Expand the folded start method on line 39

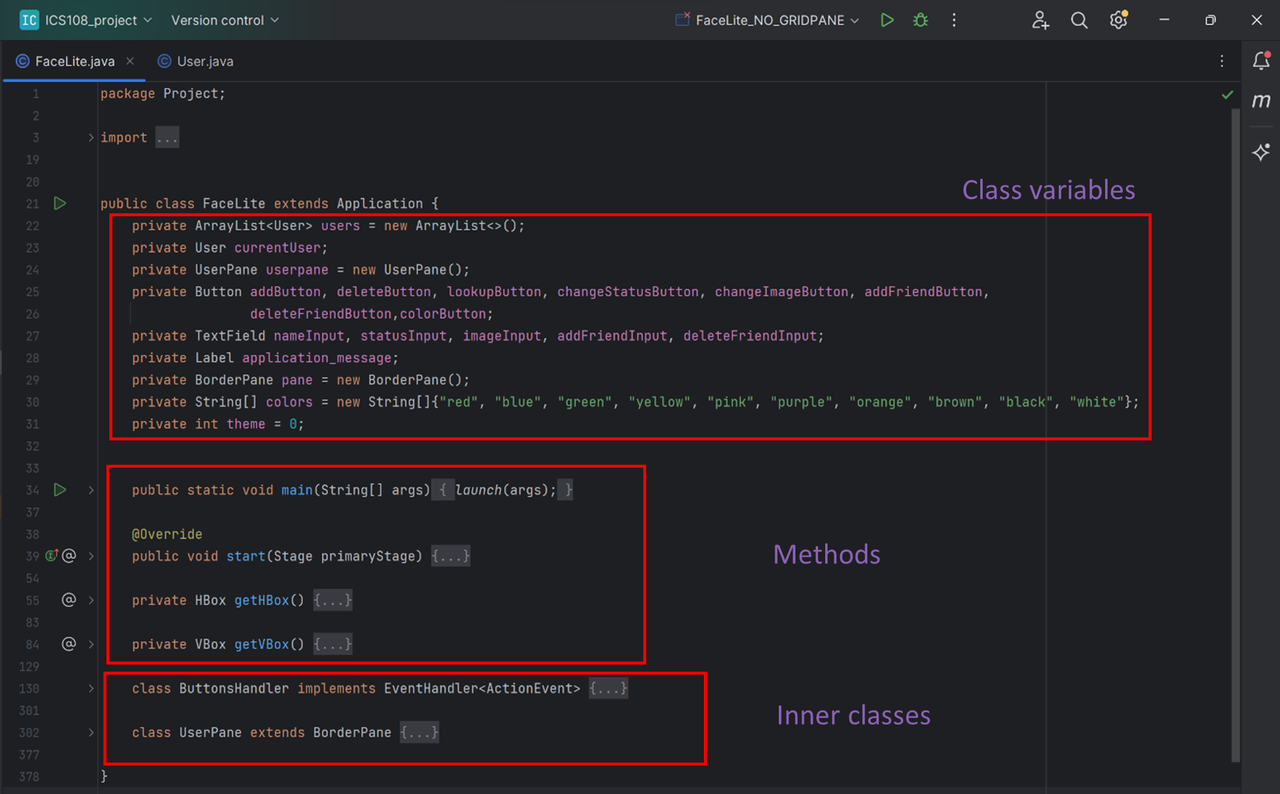click(x=91, y=556)
